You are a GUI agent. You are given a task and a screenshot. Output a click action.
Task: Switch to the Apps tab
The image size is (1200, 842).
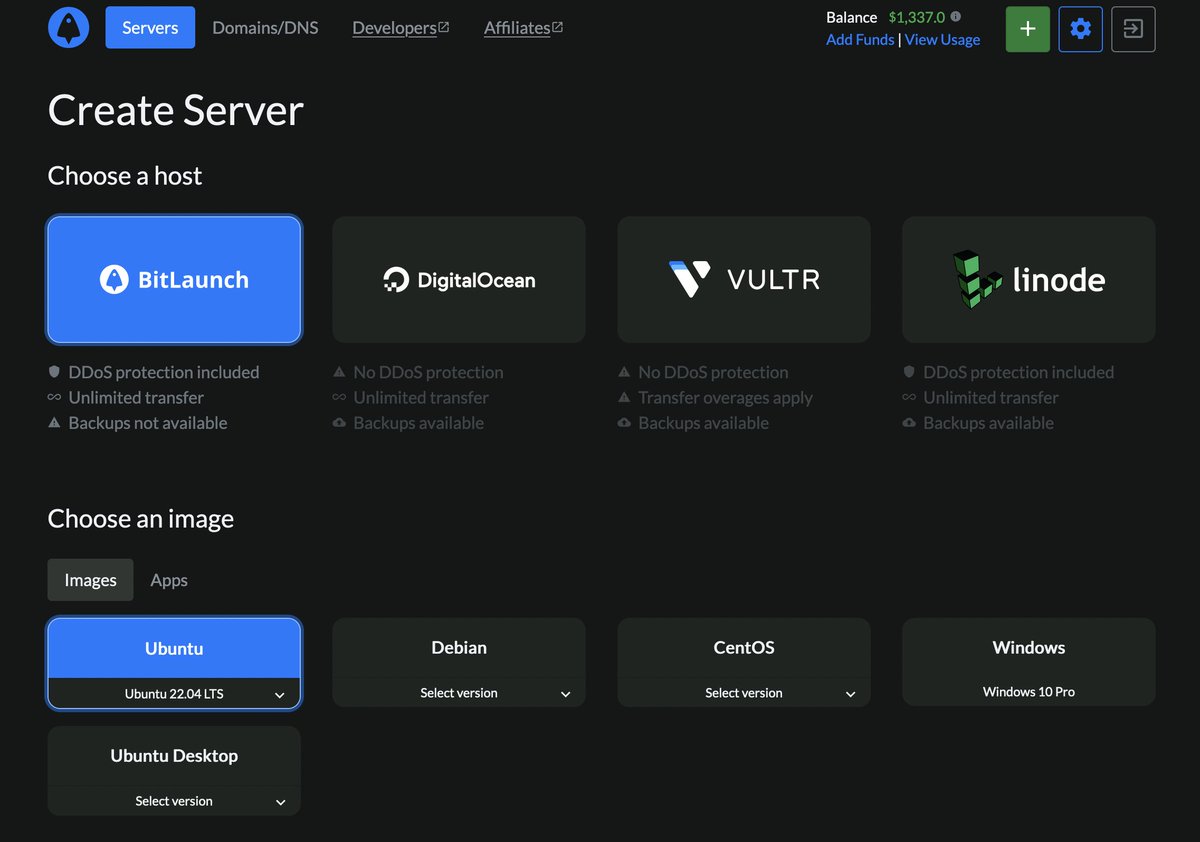pos(168,580)
